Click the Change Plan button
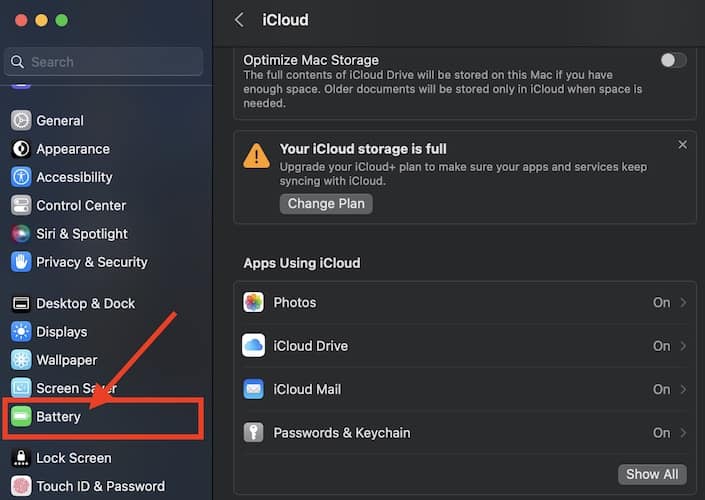 pos(326,204)
